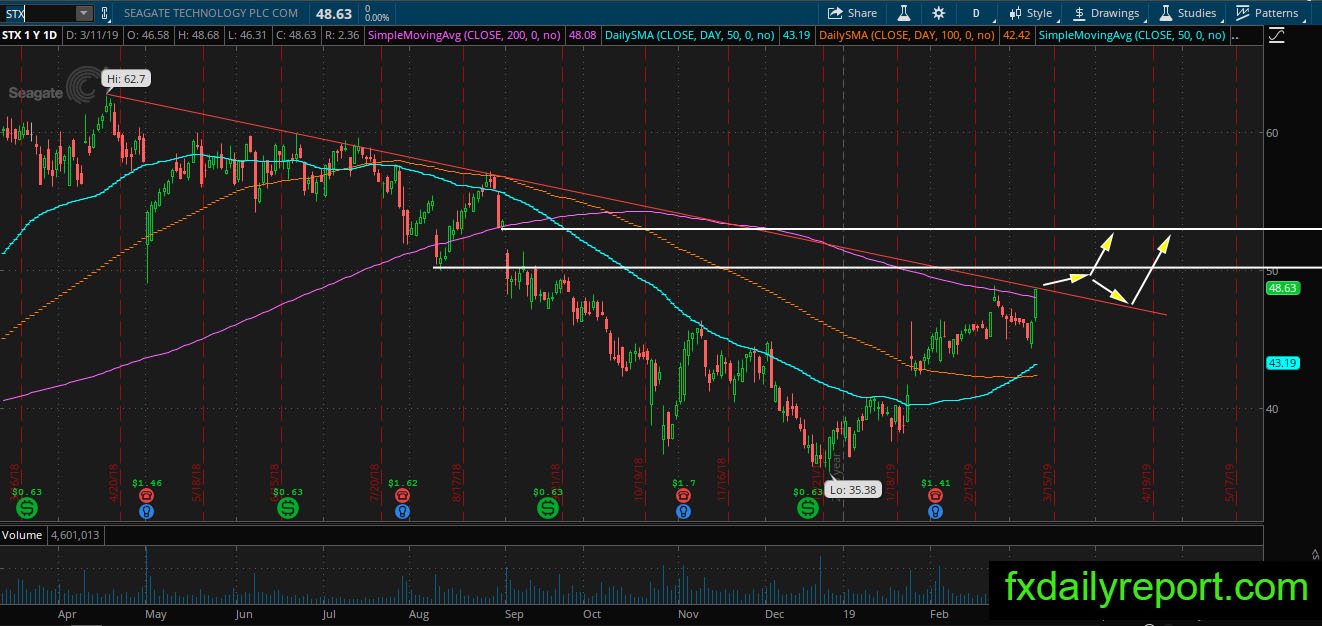Image resolution: width=1322 pixels, height=626 pixels.
Task: Open the symbol selector dropdown arrow
Action: coord(83,13)
